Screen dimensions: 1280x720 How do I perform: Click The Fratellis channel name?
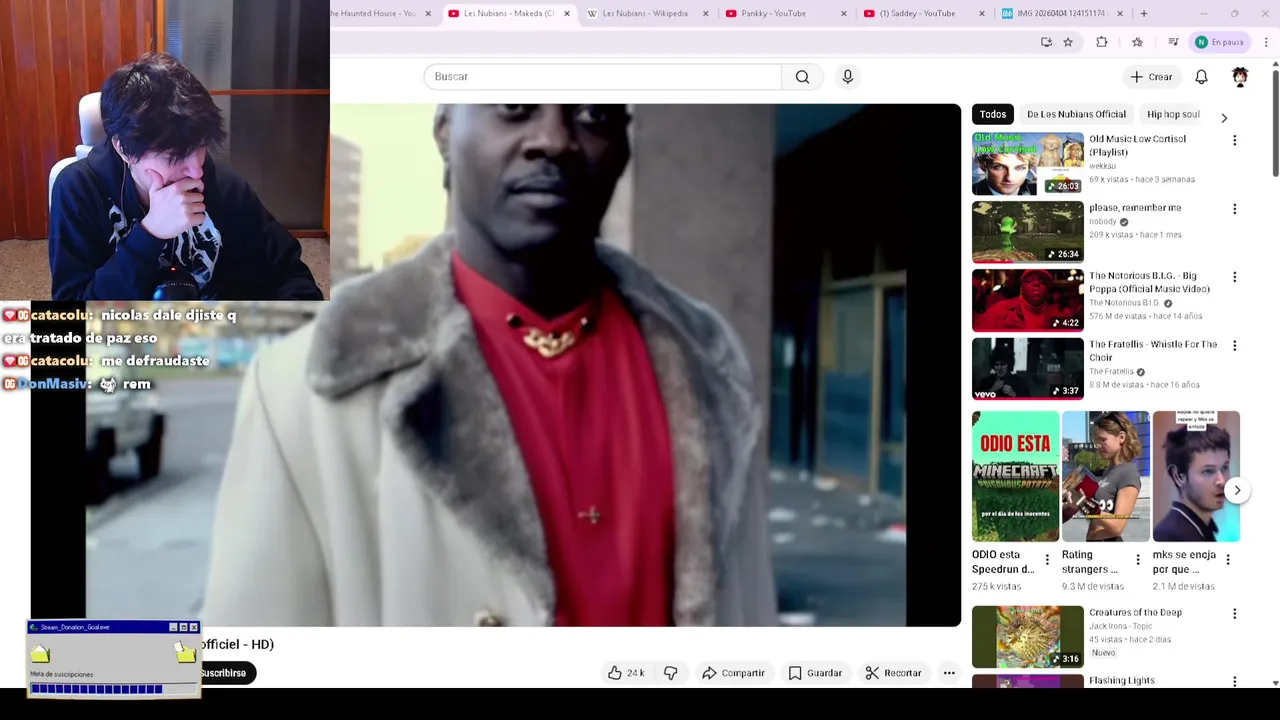(1111, 372)
